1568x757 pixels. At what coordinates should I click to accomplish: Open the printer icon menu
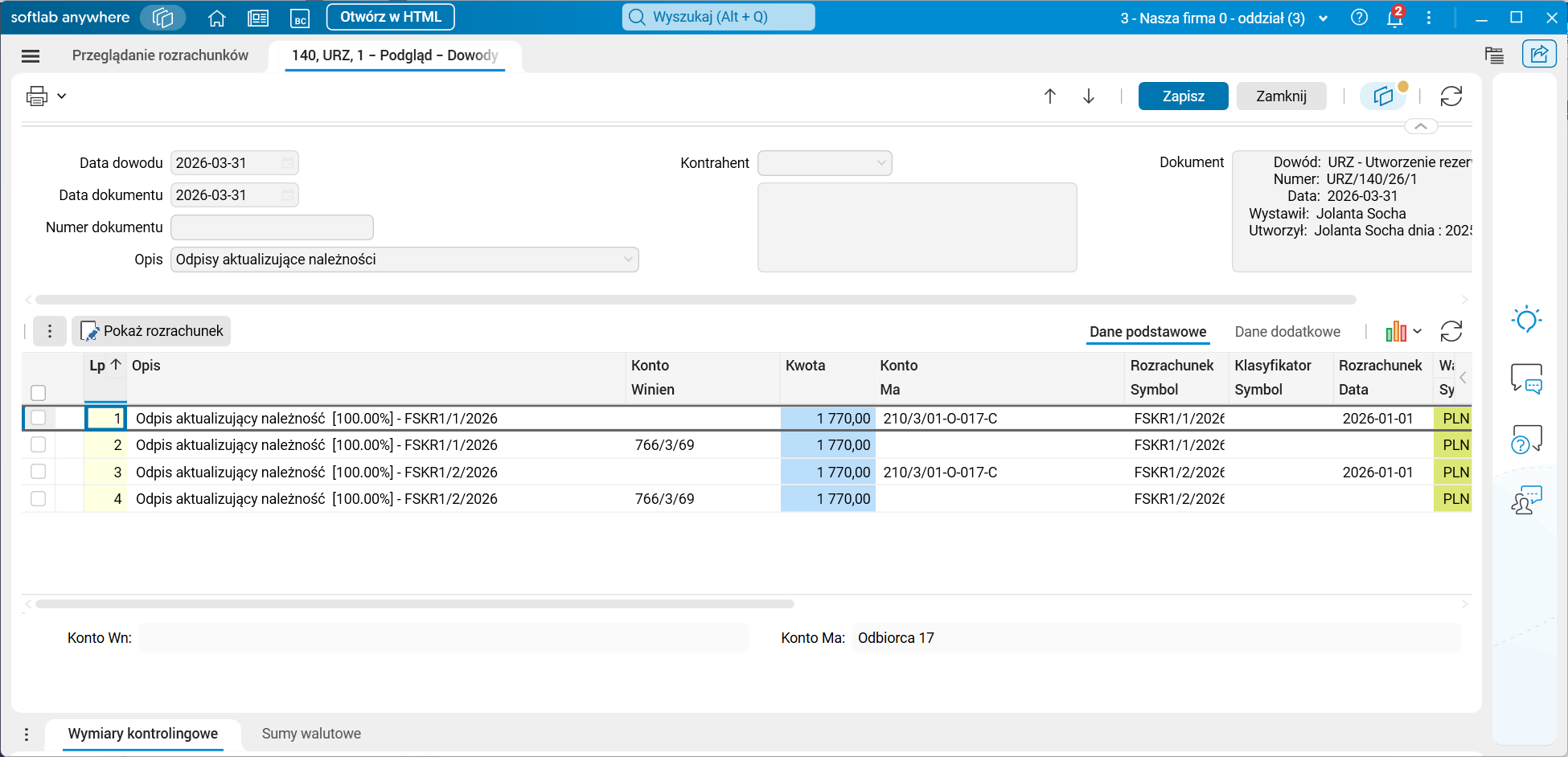[x=46, y=96]
